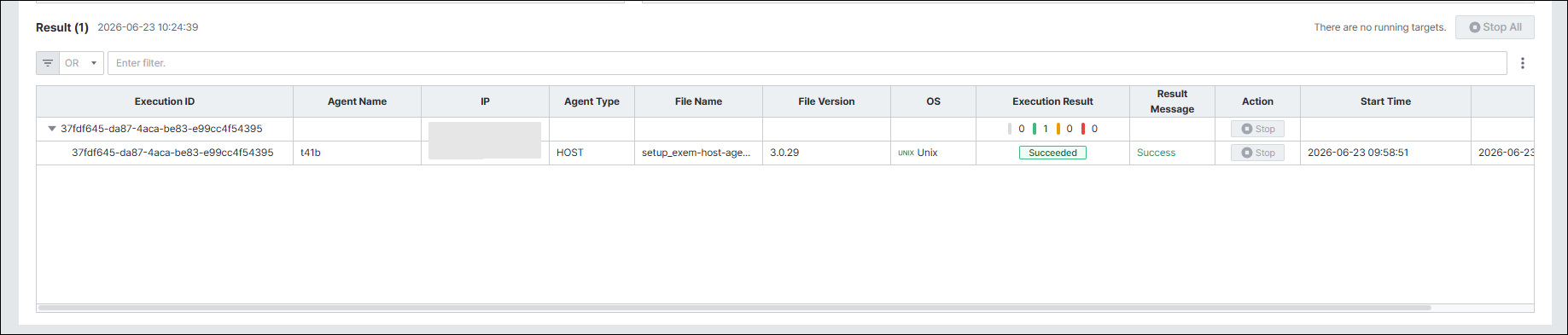Viewport: 1568px width, 335px height.
Task: Click the UNIX OS icon in t41b row
Action: point(906,153)
